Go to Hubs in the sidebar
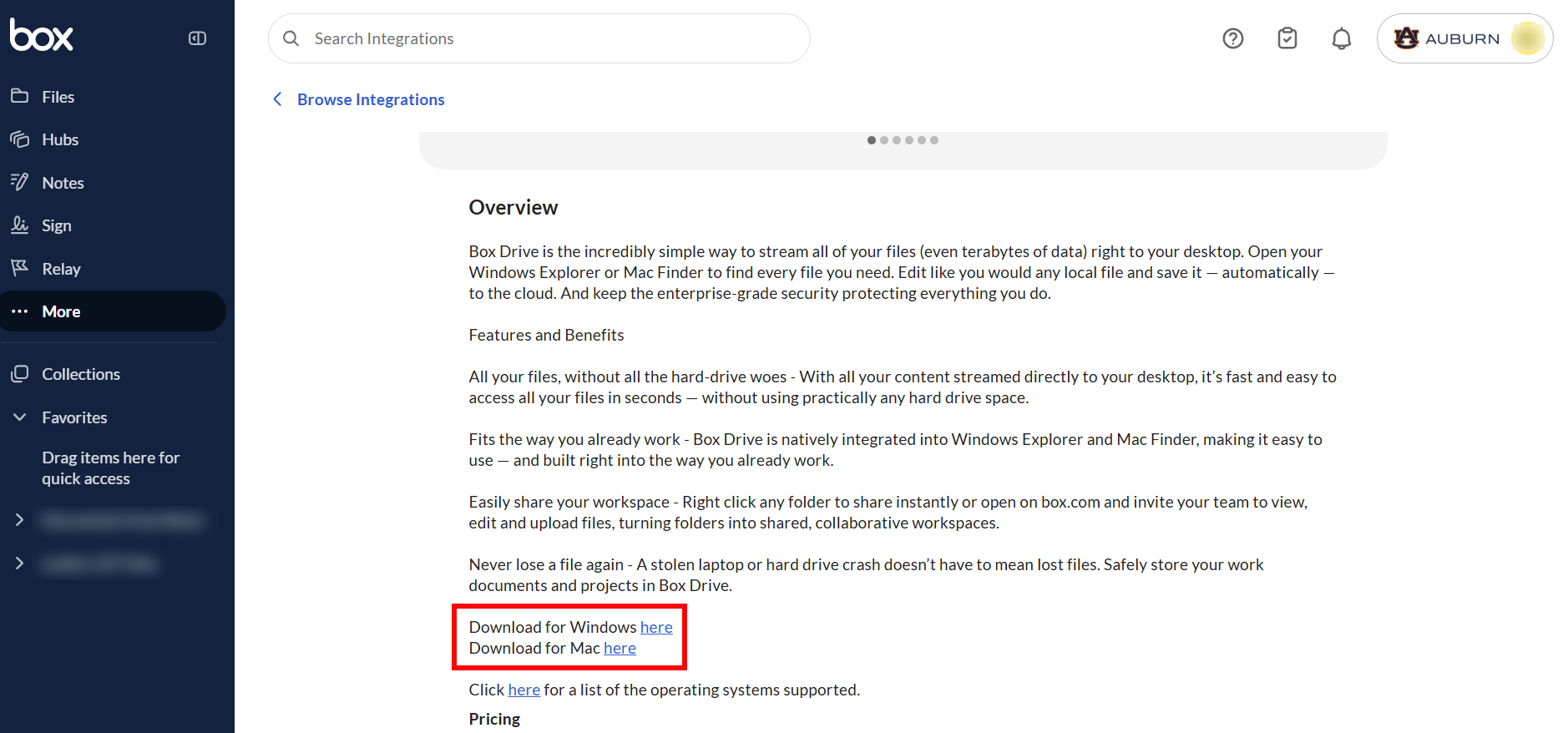The image size is (1568, 733). coord(60,139)
